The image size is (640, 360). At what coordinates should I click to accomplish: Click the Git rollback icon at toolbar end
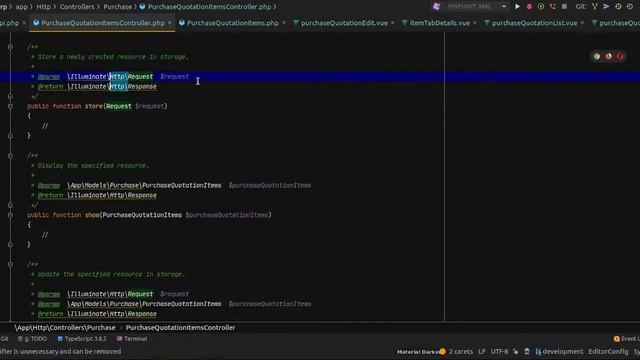(630, 7)
